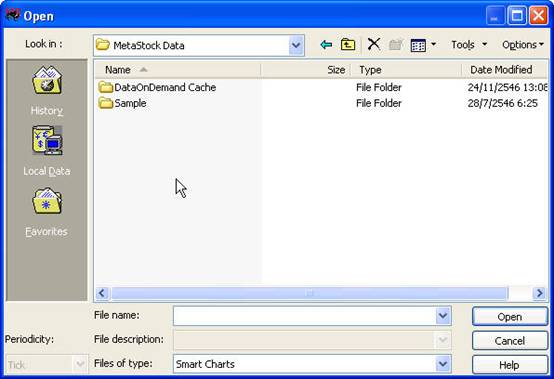This screenshot has height=379, width=554.
Task: Select the DataOnDemand Cache folder icon
Action: 106,87
